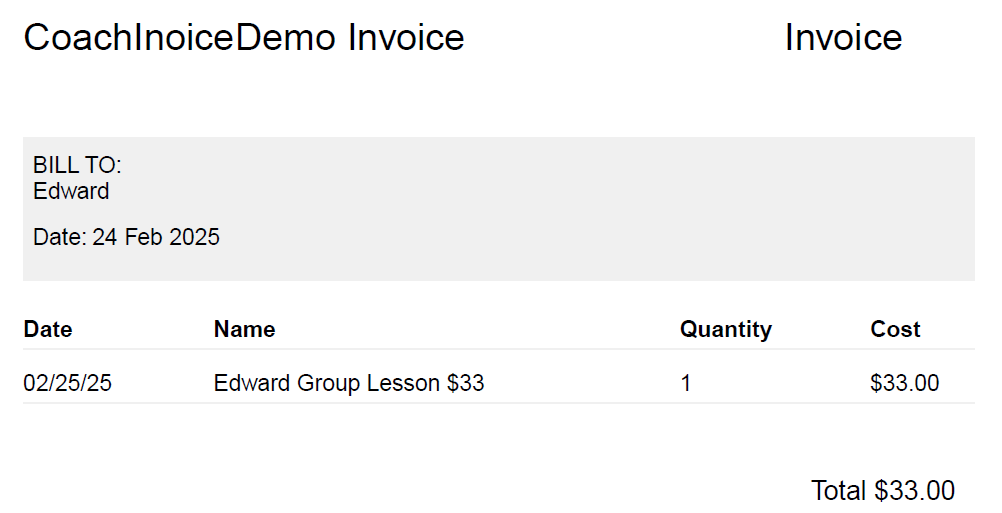Click the customer name Edward under BILL TO
The height and width of the screenshot is (513, 1002).
[x=71, y=191]
